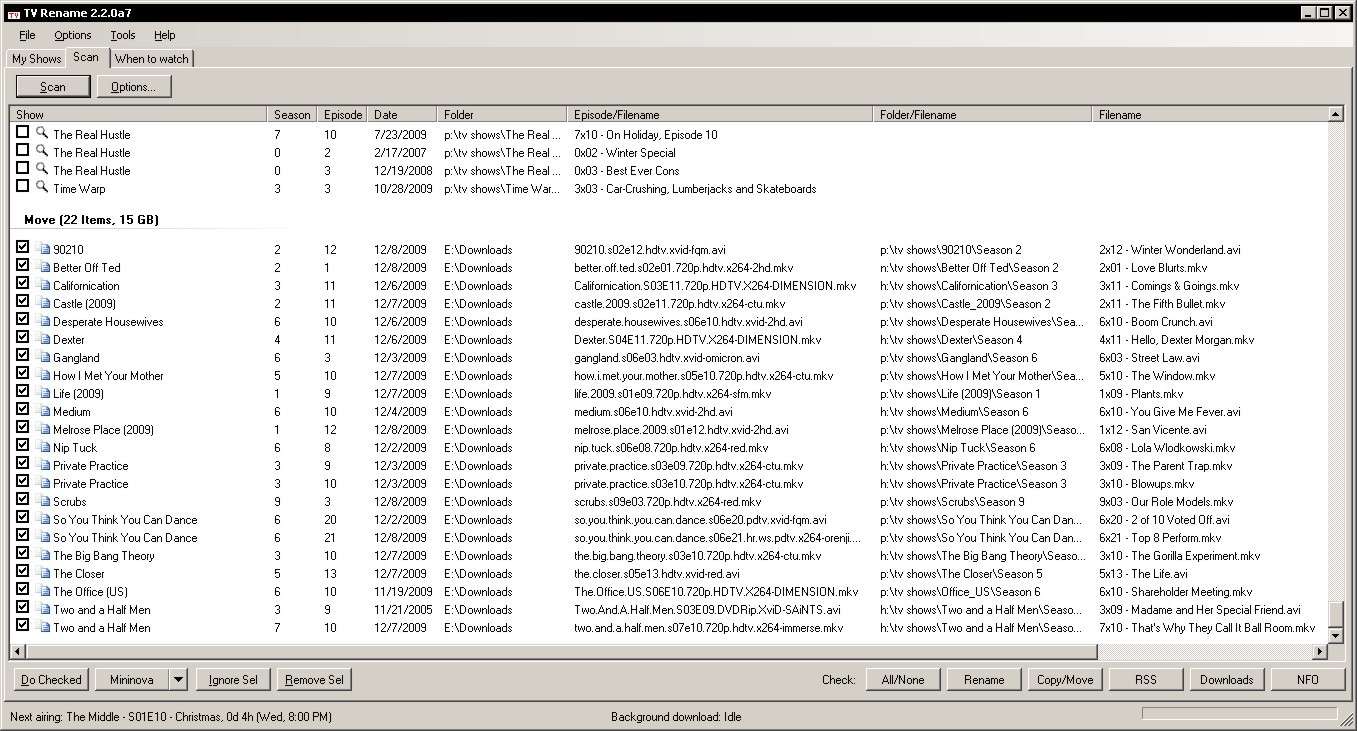
Task: Click the Do Checked button
Action: (x=51, y=680)
